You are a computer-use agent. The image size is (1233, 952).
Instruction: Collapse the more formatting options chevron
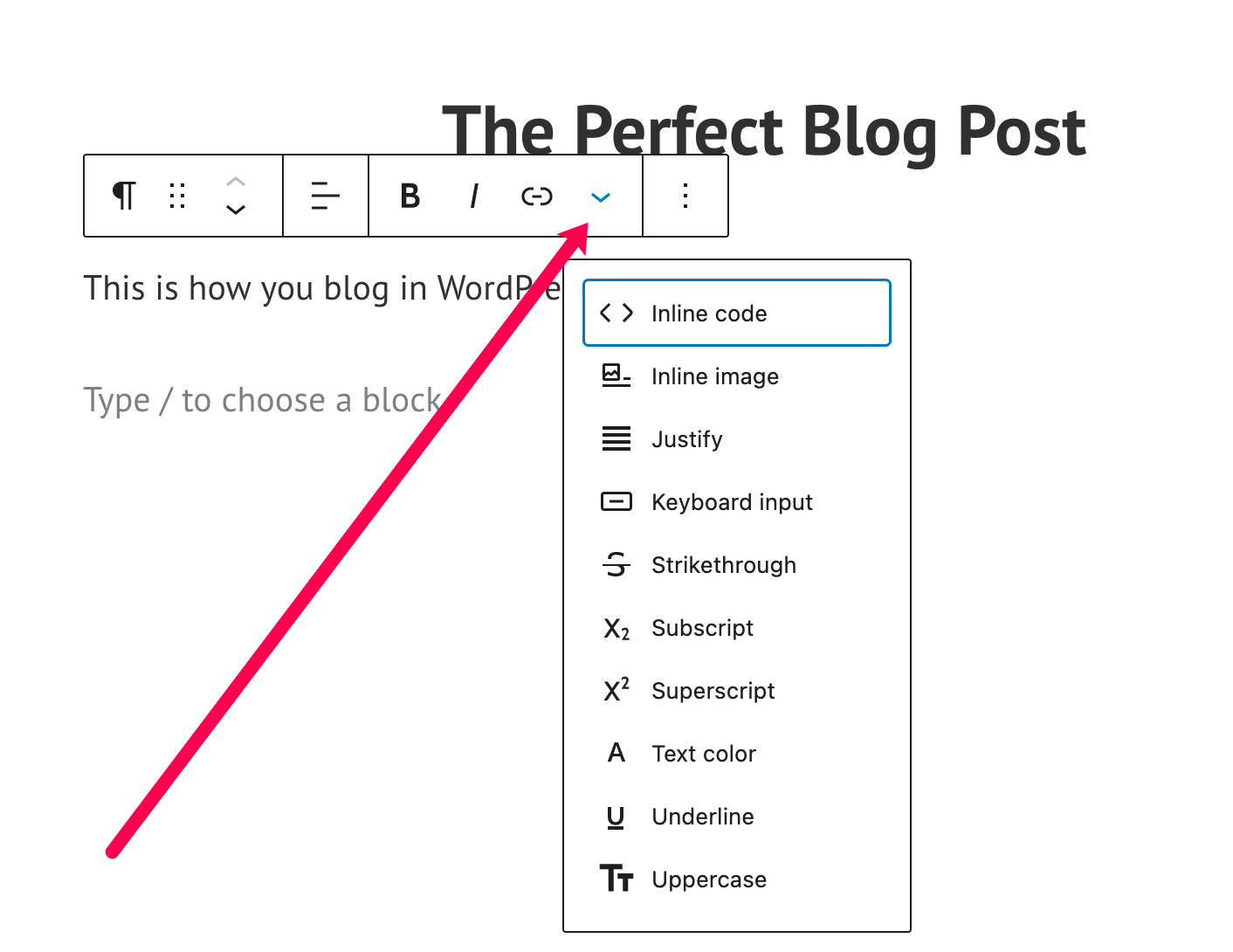pos(600,197)
